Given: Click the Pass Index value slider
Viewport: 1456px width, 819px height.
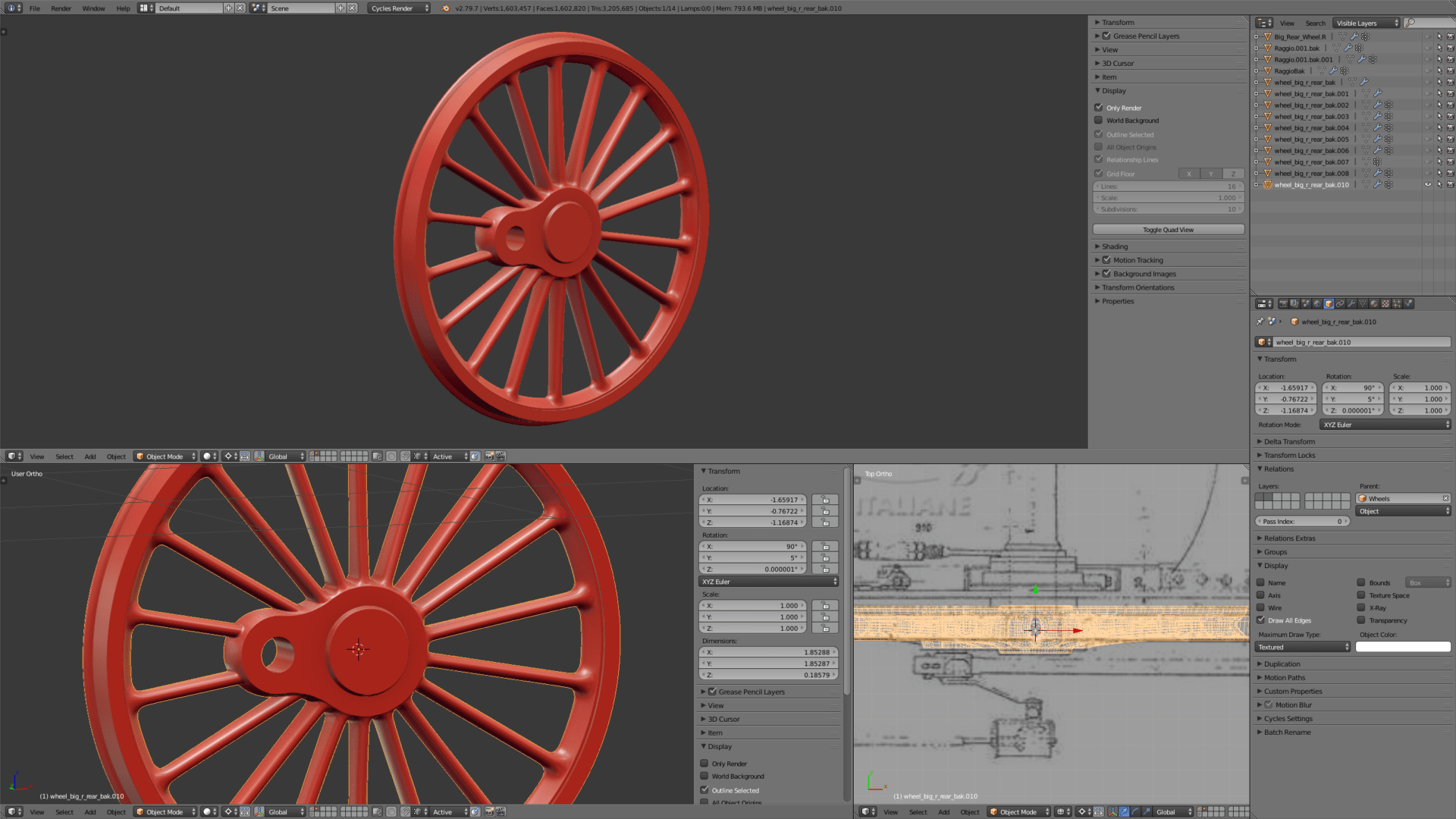Looking at the screenshot, I should click(x=1302, y=522).
